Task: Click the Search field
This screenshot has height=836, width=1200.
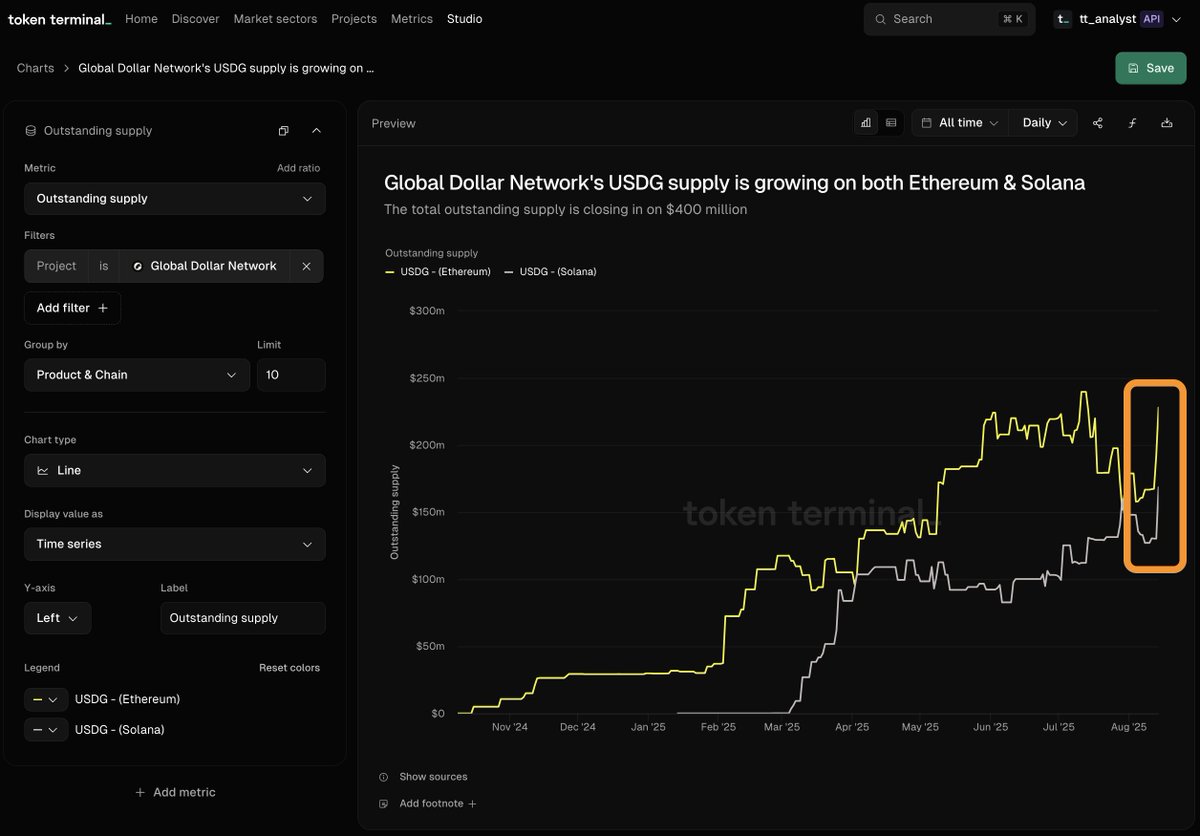Action: click(949, 19)
